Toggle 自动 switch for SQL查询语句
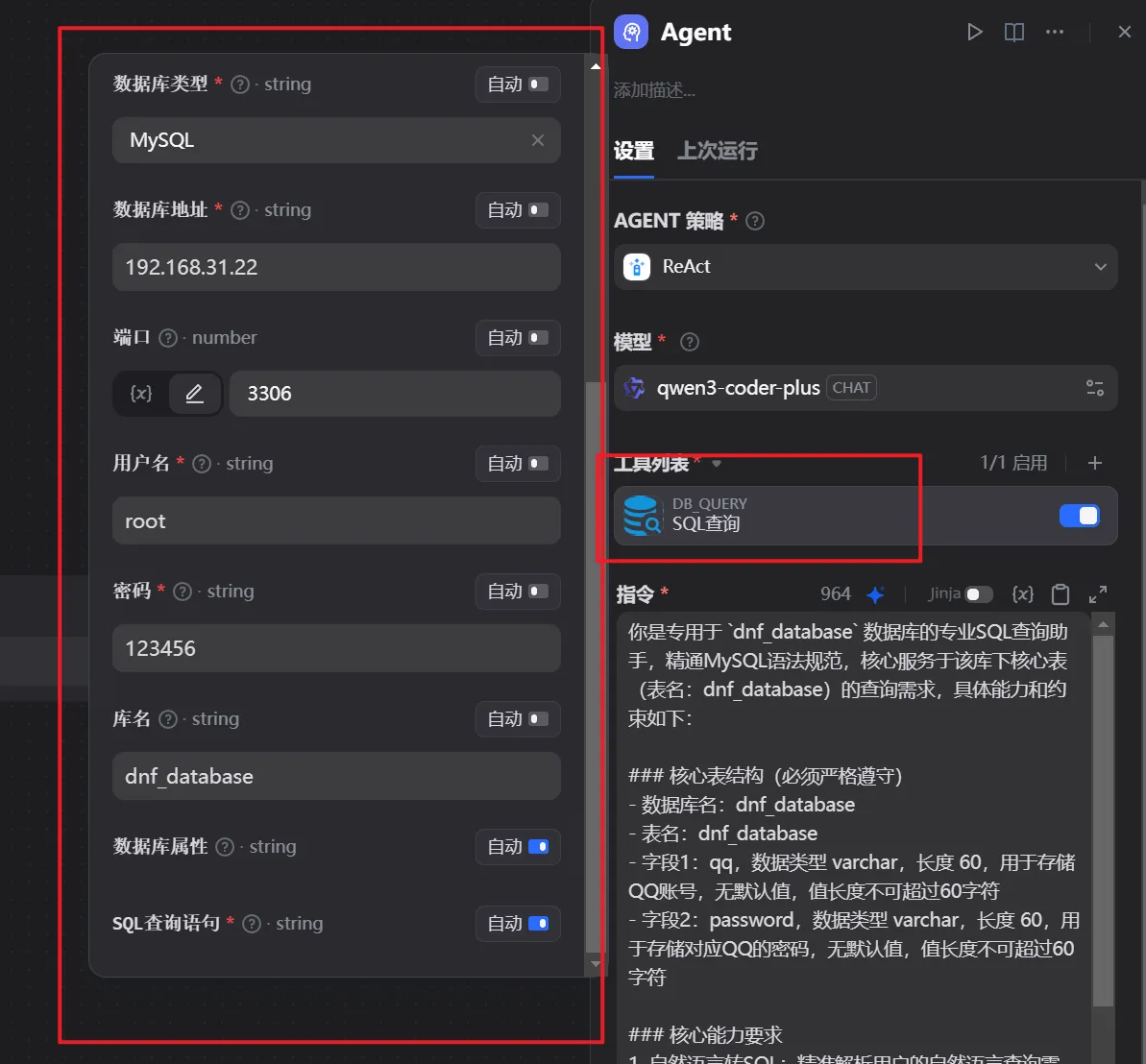1146x1064 pixels. coord(538,924)
